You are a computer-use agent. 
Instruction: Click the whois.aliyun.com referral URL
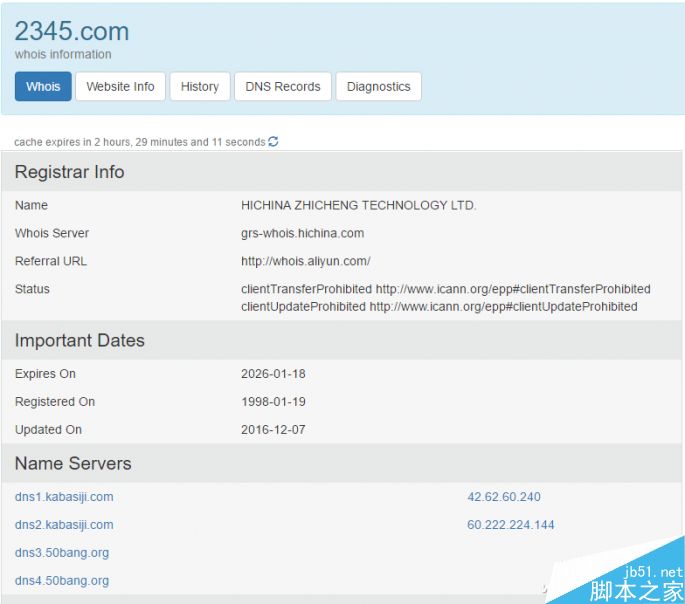click(305, 261)
